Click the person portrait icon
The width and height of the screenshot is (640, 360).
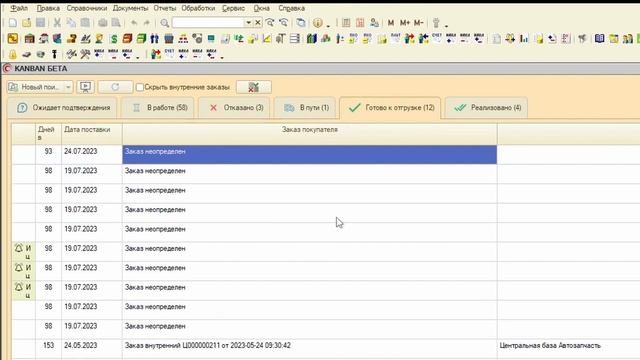tap(99, 39)
